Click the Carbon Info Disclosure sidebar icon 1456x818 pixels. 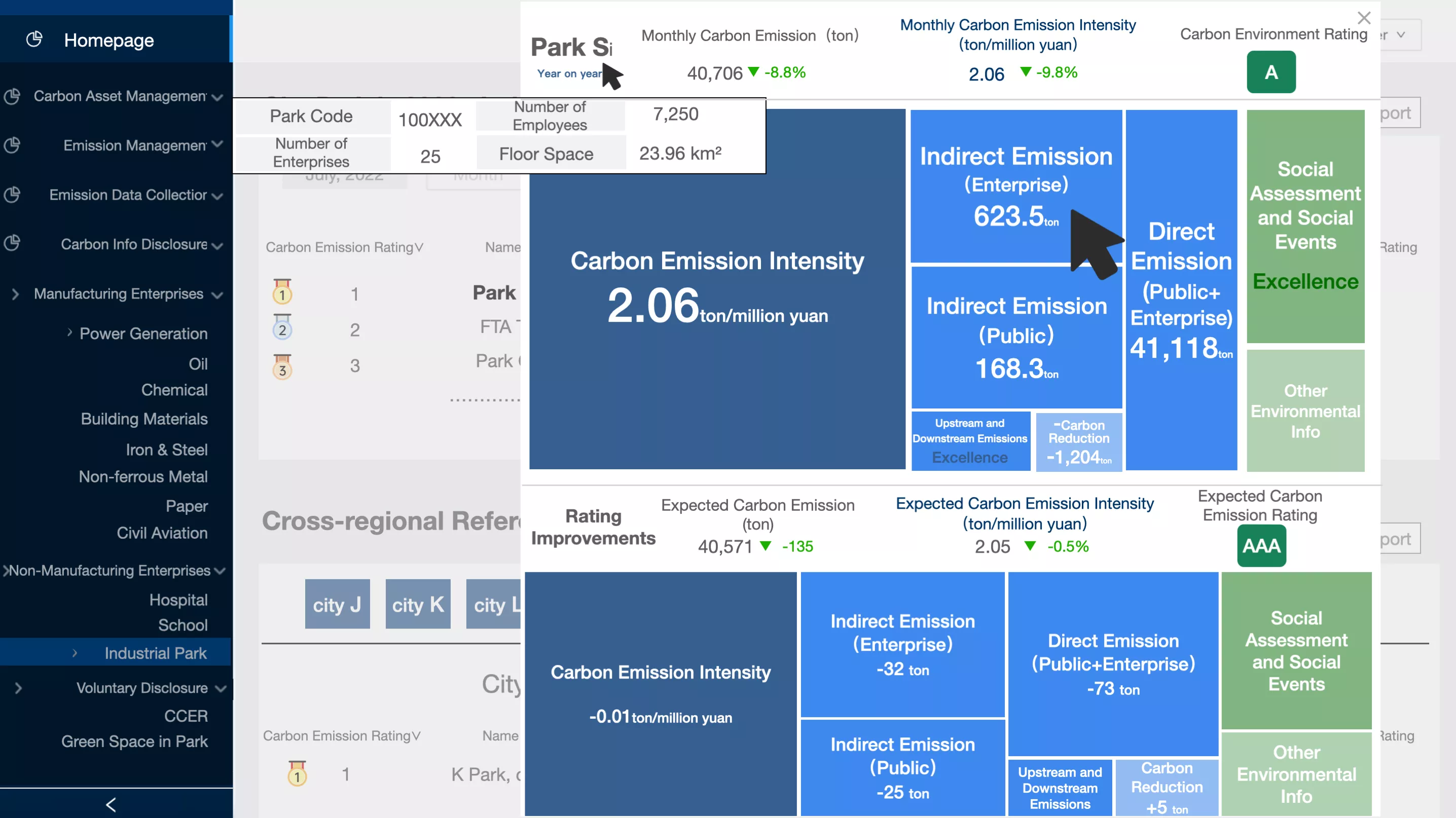[12, 243]
